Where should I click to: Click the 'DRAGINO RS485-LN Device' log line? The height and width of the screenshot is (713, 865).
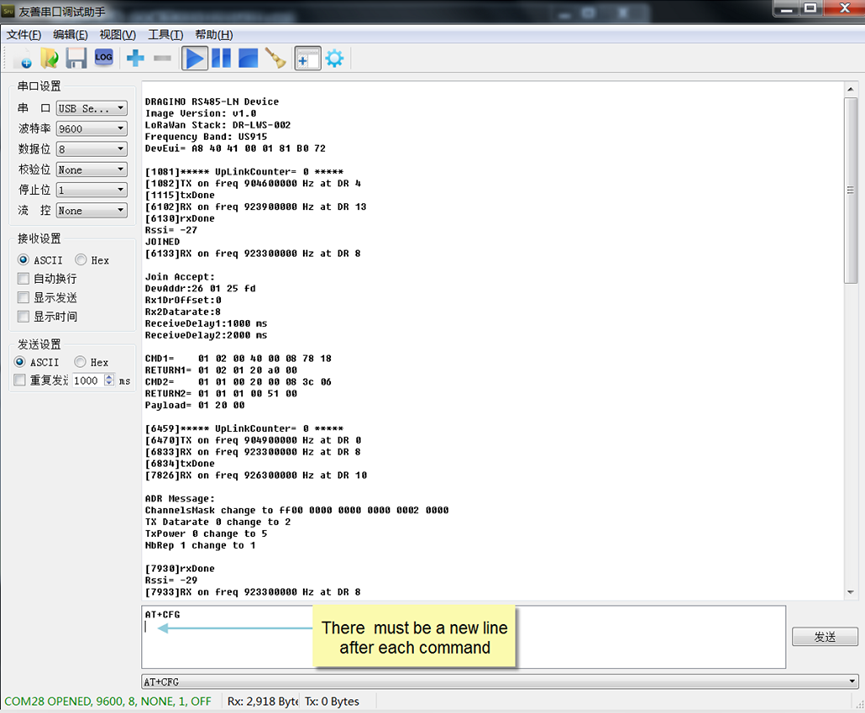coord(212,102)
